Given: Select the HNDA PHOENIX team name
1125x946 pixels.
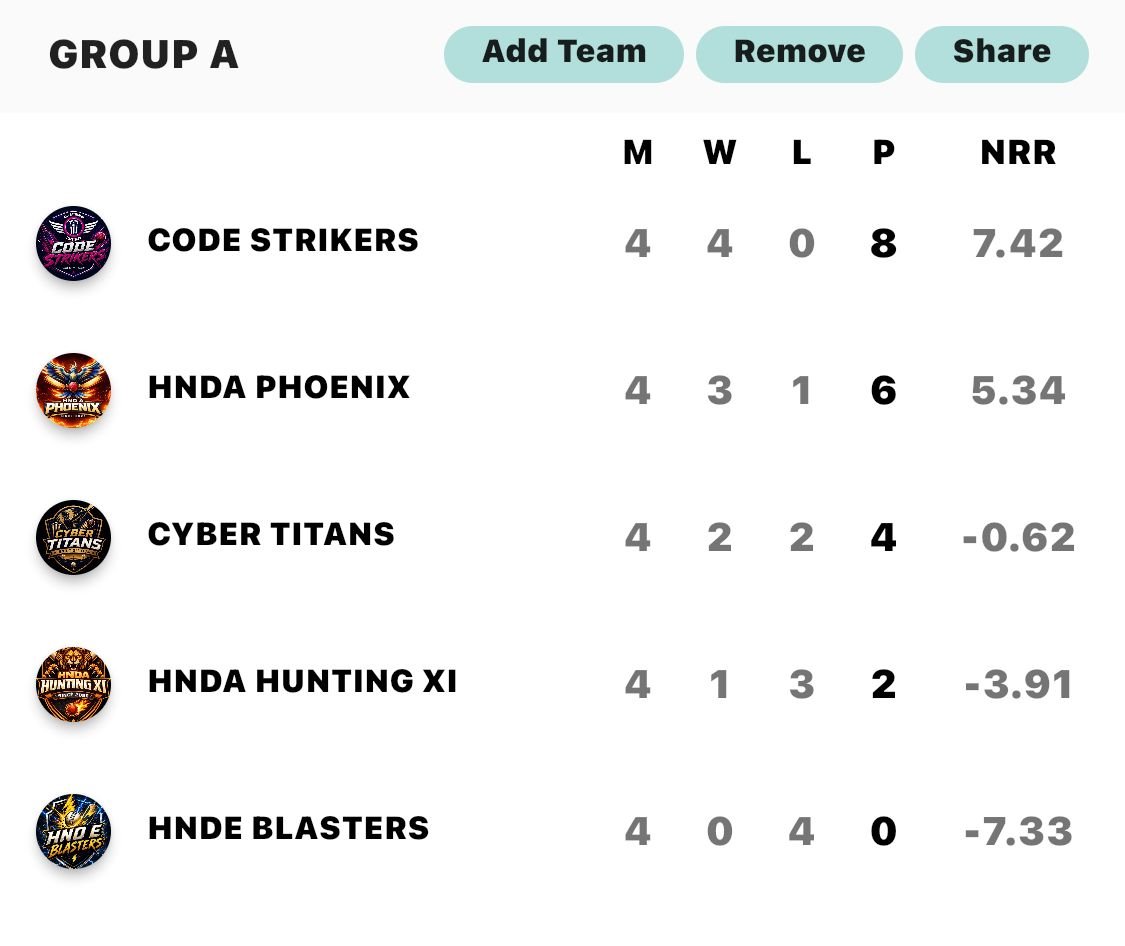Looking at the screenshot, I should [x=278, y=387].
